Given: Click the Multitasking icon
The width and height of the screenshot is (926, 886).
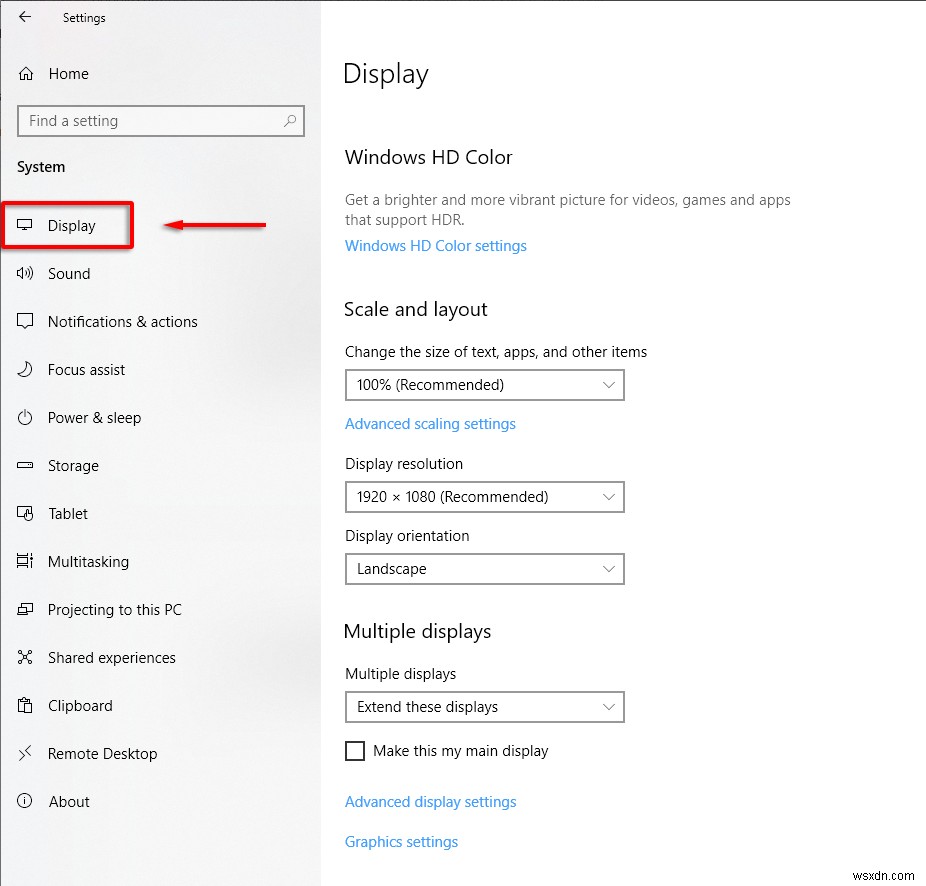Looking at the screenshot, I should 25,561.
